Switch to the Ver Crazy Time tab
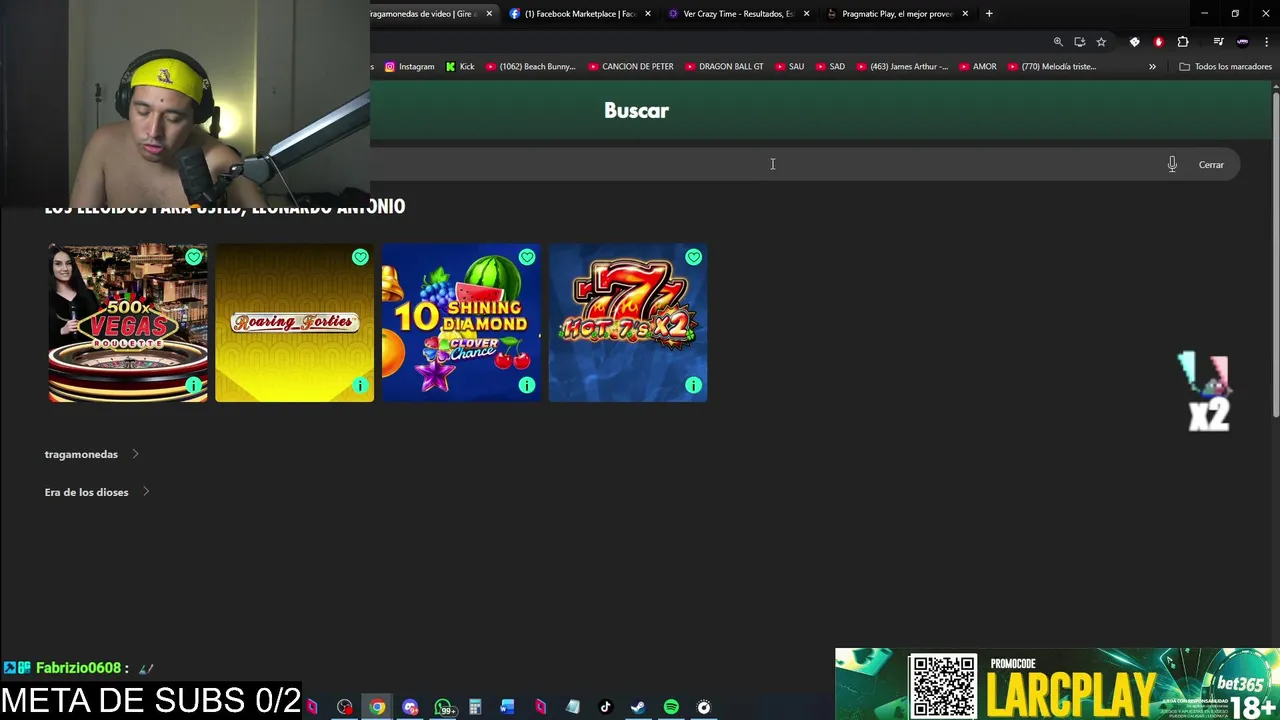The height and width of the screenshot is (720, 1280). (x=737, y=14)
